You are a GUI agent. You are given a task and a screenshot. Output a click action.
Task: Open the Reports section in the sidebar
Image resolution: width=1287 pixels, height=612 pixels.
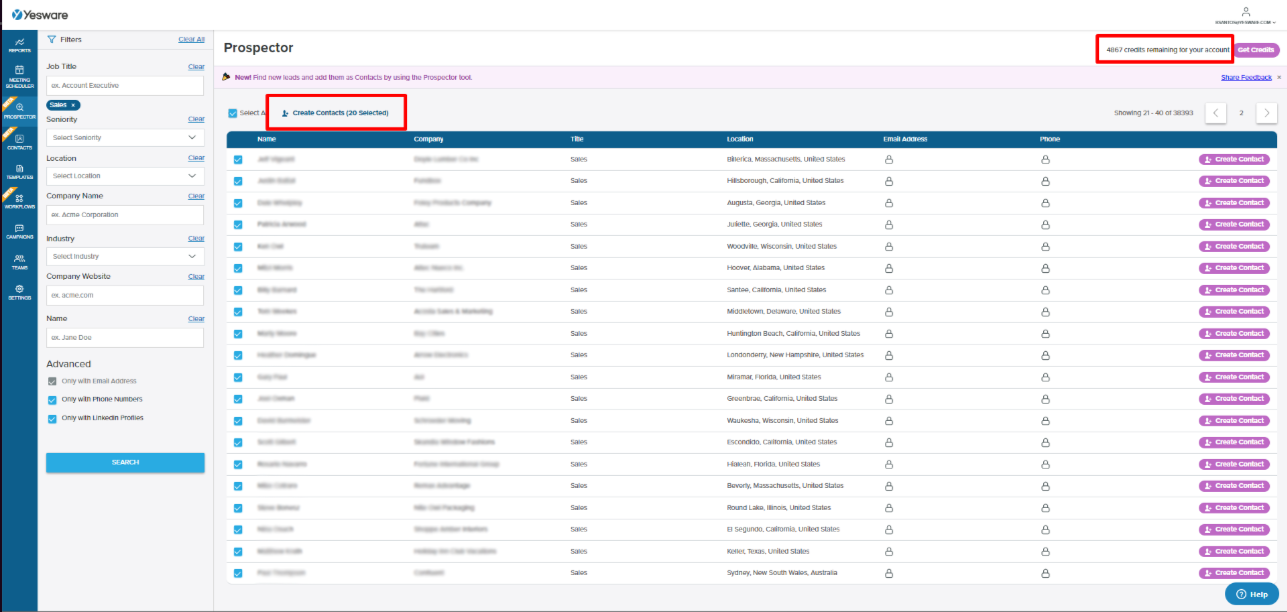point(19,45)
